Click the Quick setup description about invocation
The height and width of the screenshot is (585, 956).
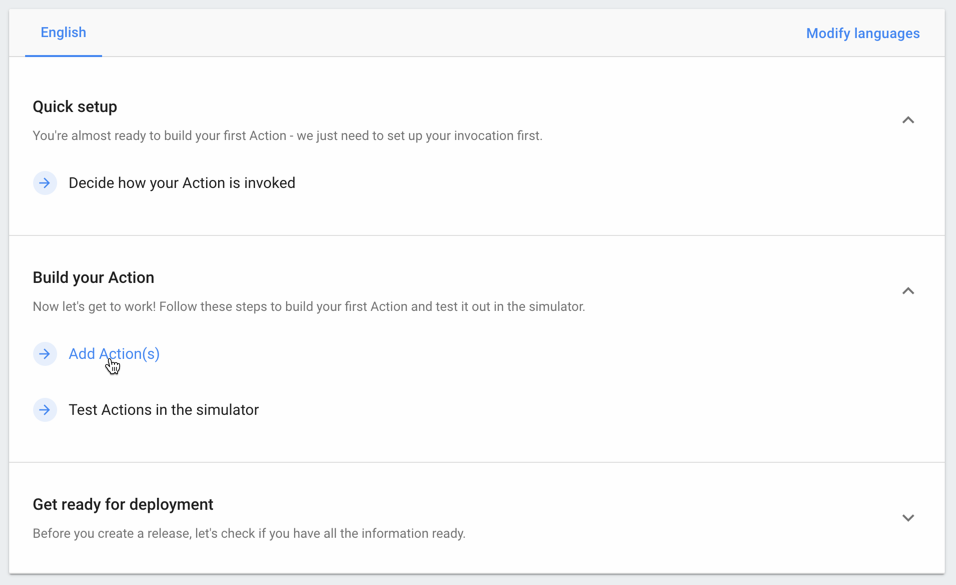point(287,136)
